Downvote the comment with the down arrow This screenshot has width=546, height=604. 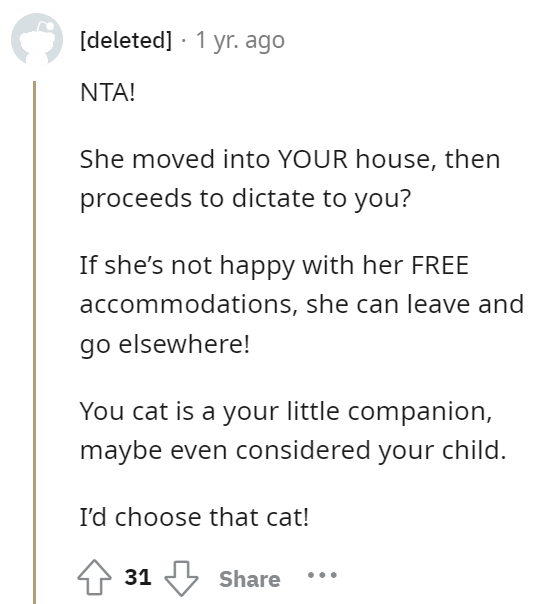pyautogui.click(x=181, y=578)
